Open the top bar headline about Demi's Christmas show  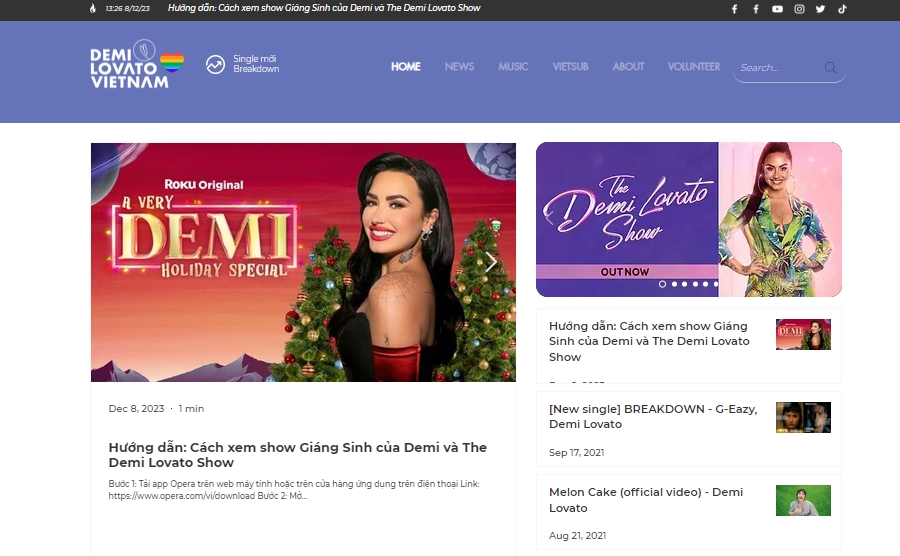[324, 8]
